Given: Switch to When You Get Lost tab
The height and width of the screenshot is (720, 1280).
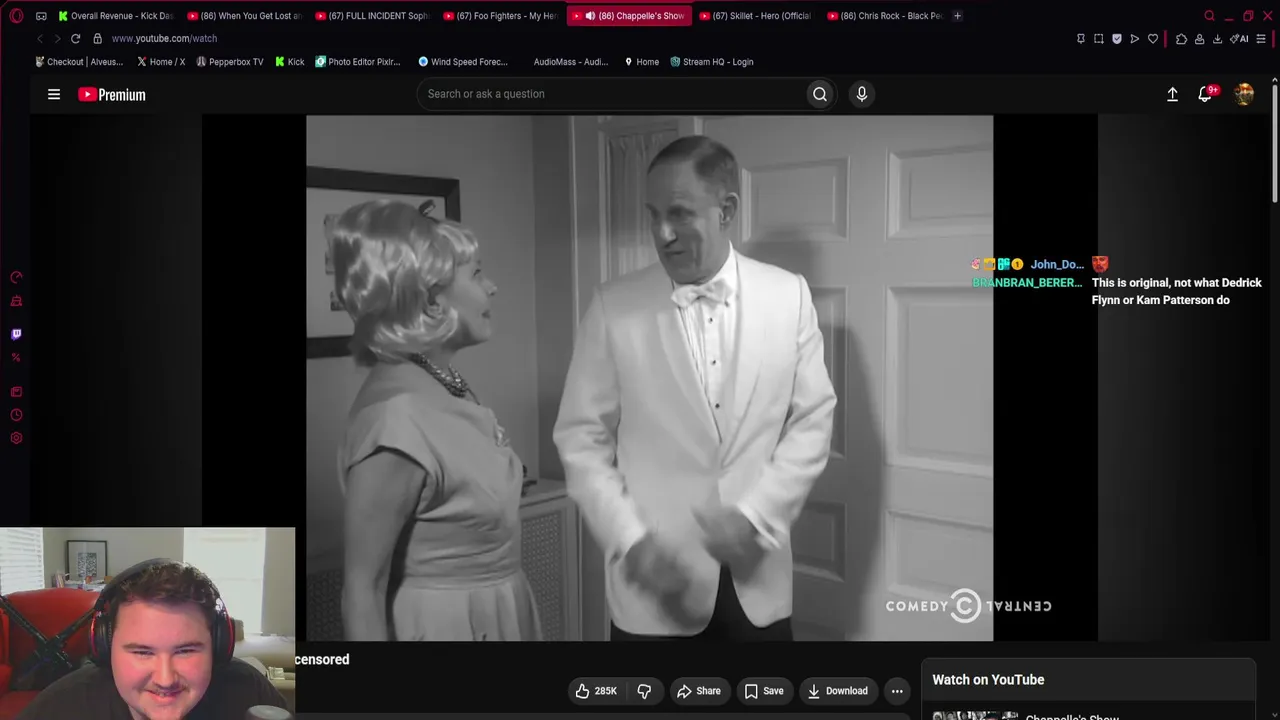Looking at the screenshot, I should pyautogui.click(x=245, y=16).
